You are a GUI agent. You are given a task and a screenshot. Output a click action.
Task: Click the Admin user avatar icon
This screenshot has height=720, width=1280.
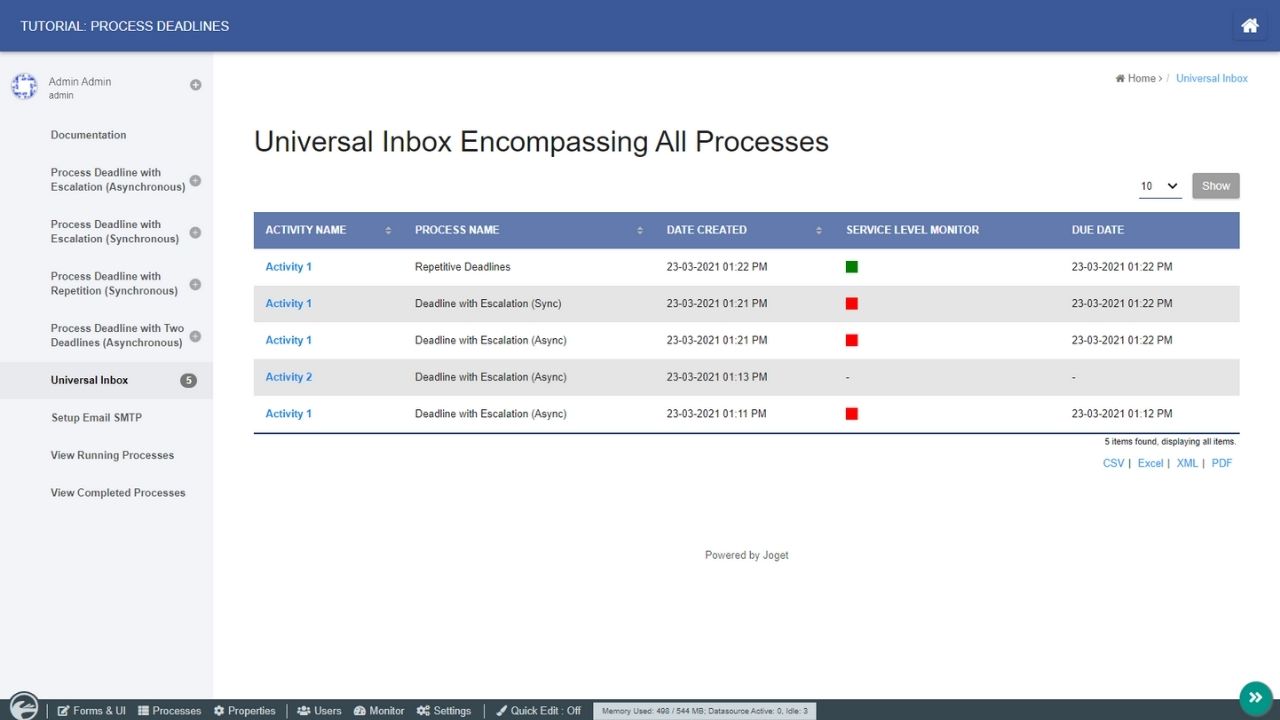coord(24,87)
